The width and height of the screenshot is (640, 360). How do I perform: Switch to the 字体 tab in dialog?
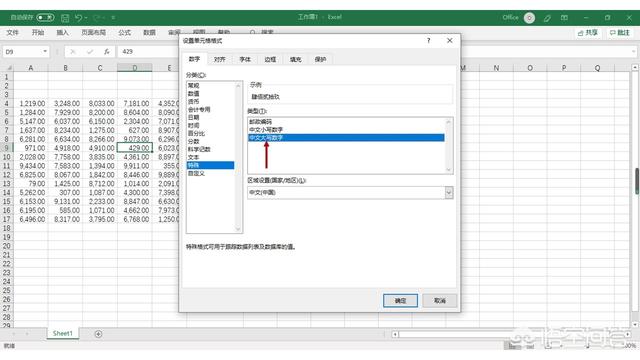coord(245,60)
